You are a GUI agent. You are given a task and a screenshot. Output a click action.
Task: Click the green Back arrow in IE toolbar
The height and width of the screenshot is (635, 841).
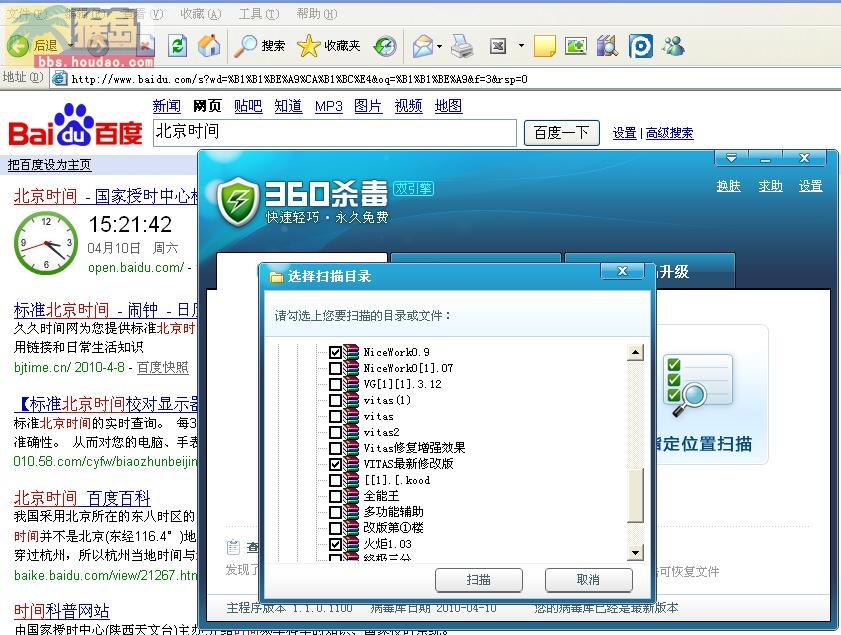click(x=18, y=46)
